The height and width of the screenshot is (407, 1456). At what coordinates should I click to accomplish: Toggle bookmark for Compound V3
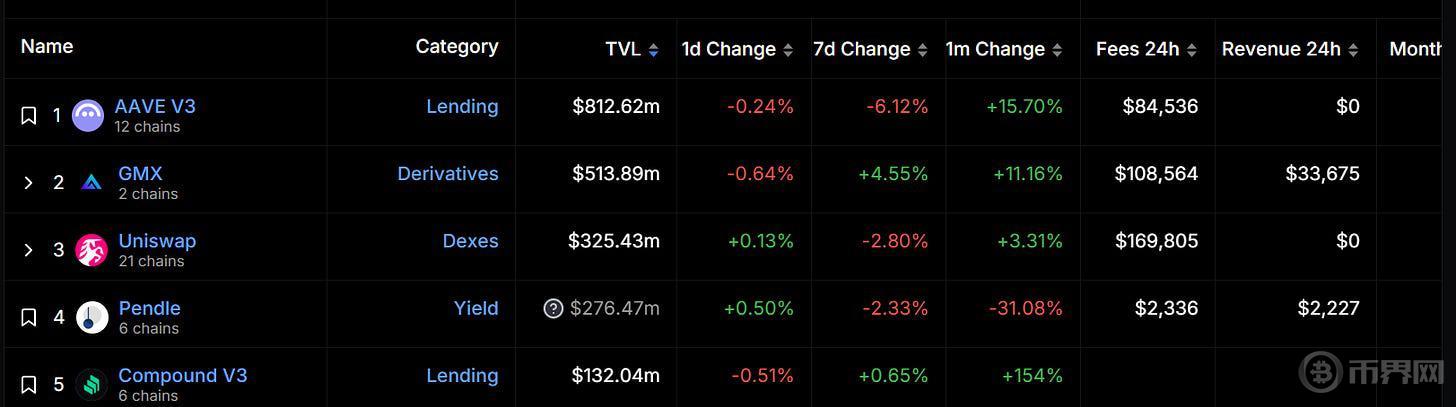pos(29,384)
